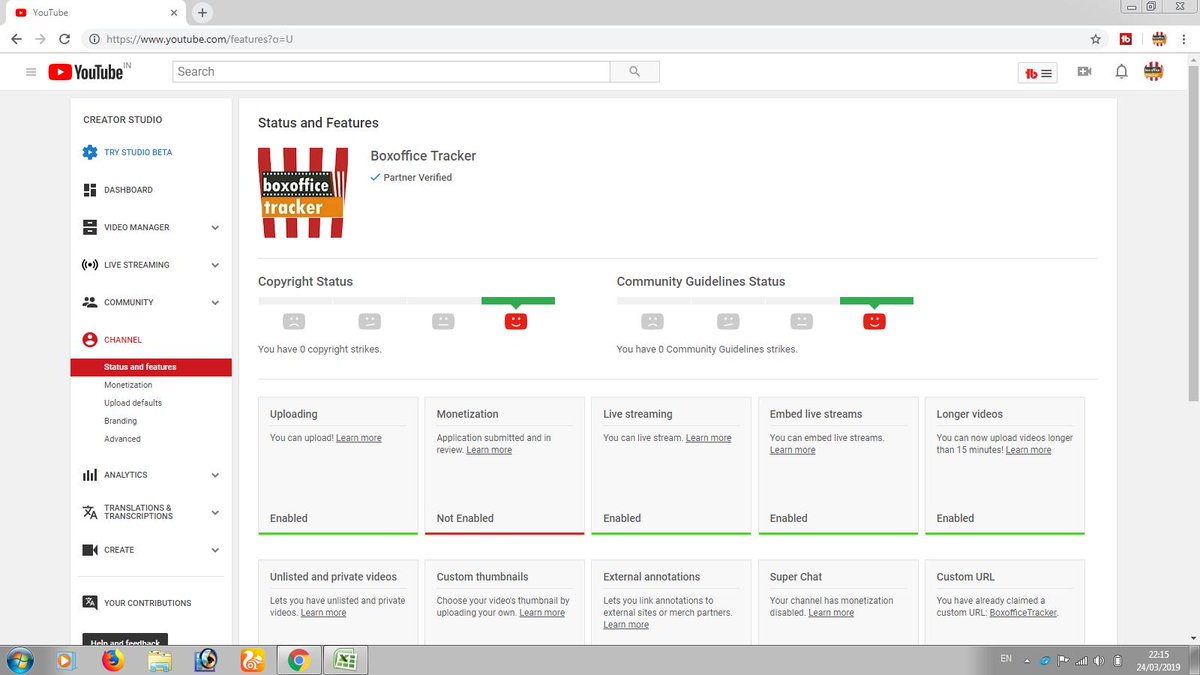Click the volume icon in system tray
This screenshot has width=1200, height=675.
point(1098,660)
